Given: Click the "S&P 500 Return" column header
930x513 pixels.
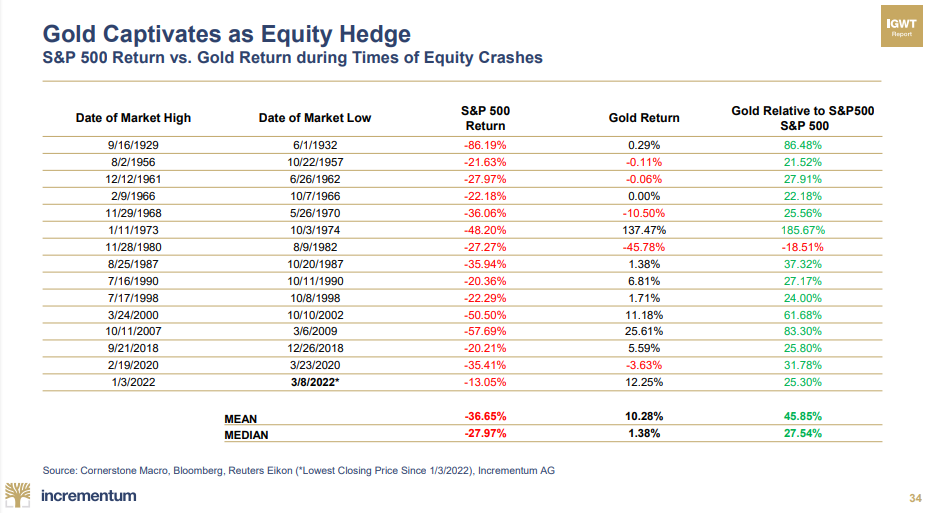Looking at the screenshot, I should [485, 118].
